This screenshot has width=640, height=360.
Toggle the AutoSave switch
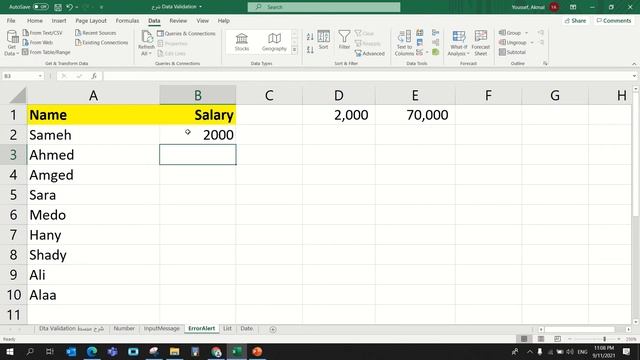pyautogui.click(x=40, y=7)
